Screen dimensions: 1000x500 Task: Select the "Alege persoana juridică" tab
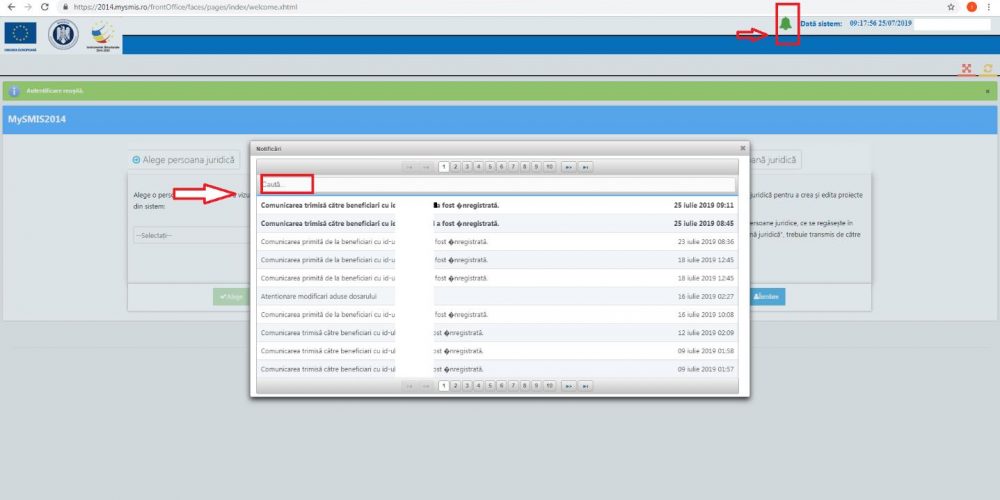pyautogui.click(x=184, y=159)
